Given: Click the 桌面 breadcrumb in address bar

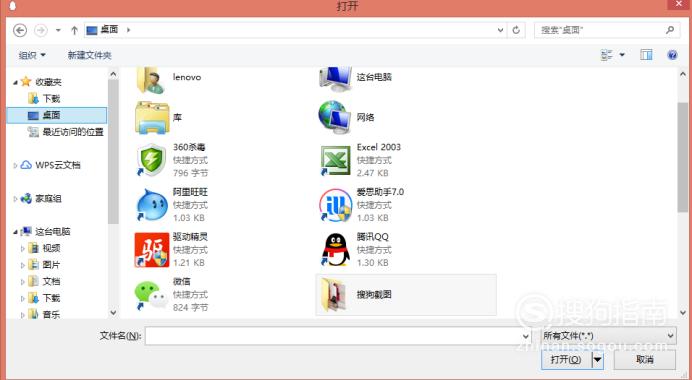Looking at the screenshot, I should pyautogui.click(x=109, y=30).
